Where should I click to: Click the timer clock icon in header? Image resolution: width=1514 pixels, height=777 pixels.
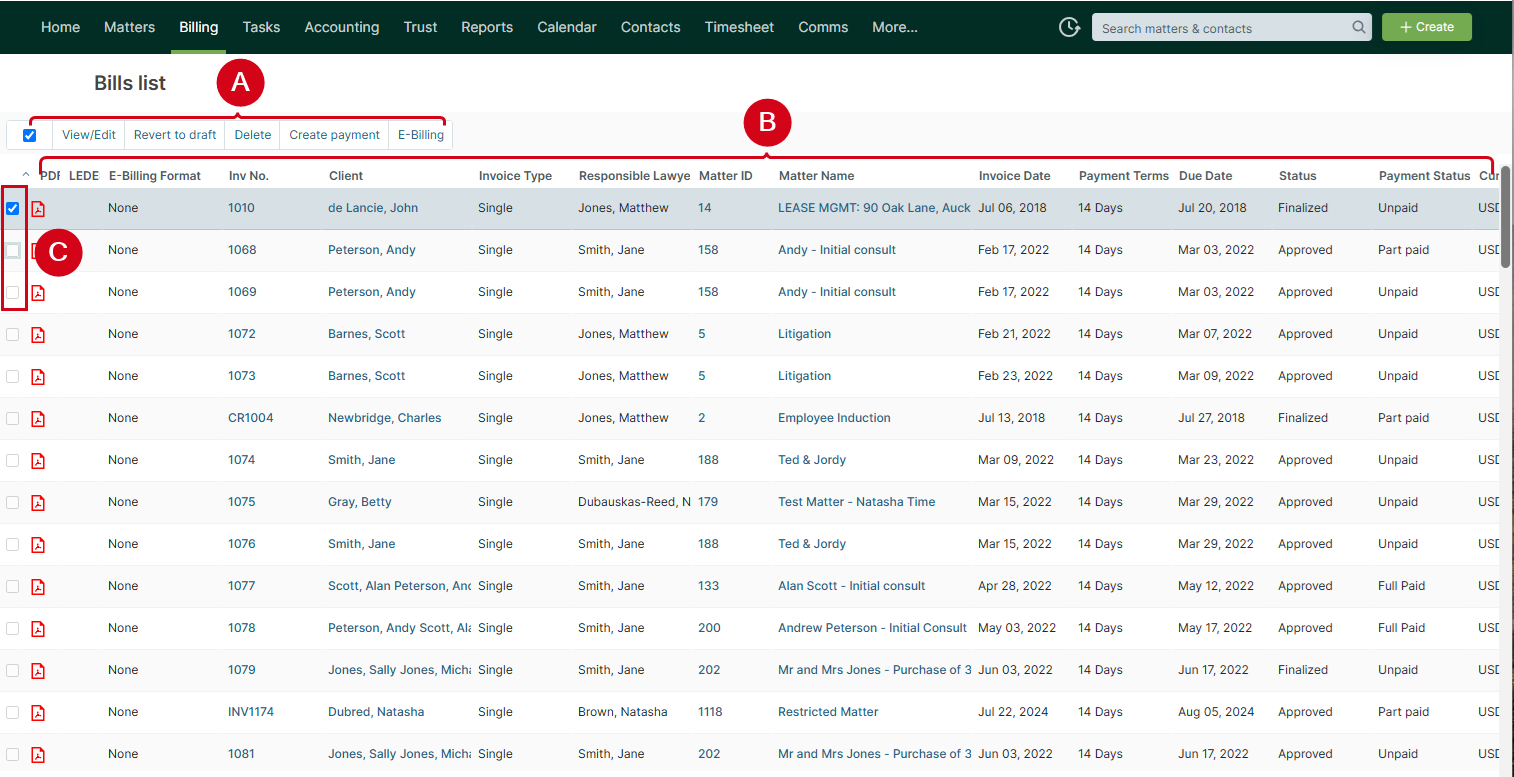1069,28
